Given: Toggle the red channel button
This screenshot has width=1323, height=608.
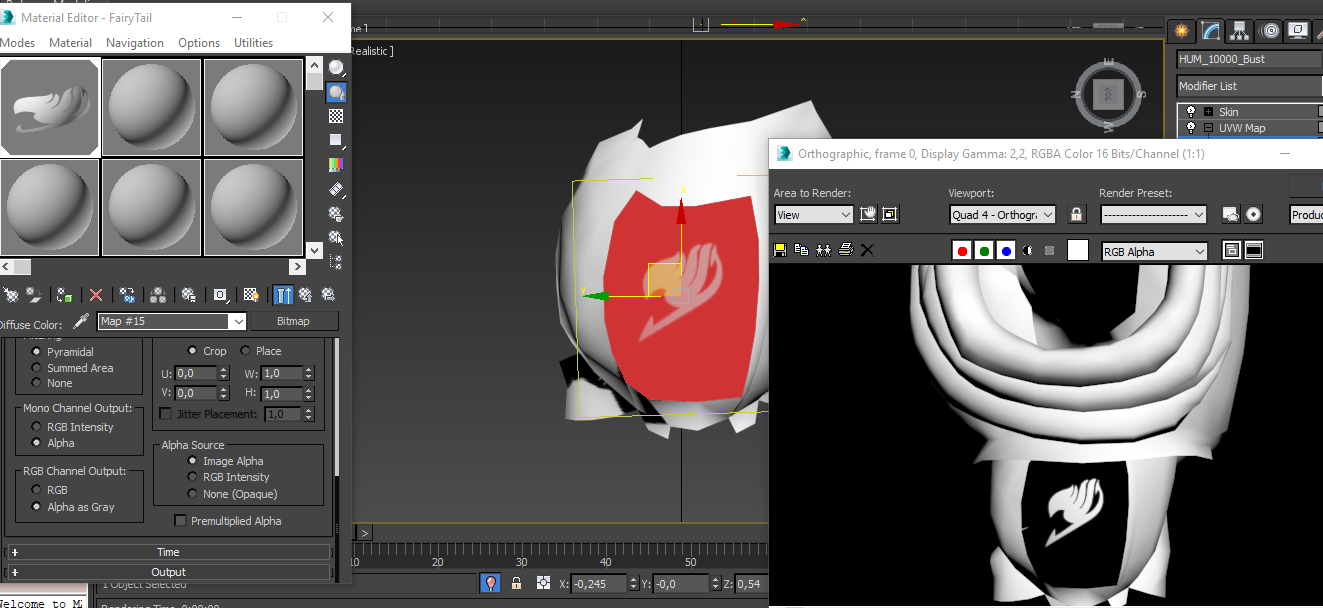Looking at the screenshot, I should pyautogui.click(x=962, y=251).
